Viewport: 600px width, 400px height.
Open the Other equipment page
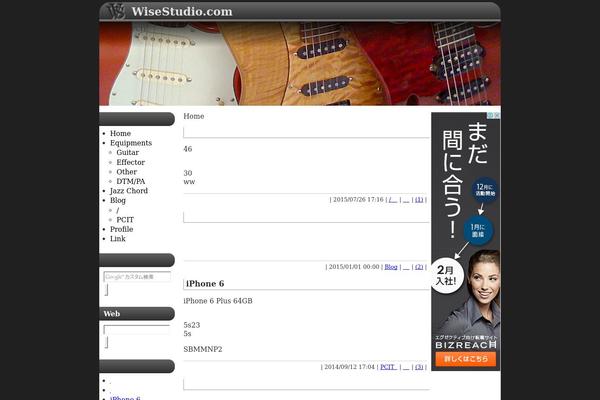(127, 172)
